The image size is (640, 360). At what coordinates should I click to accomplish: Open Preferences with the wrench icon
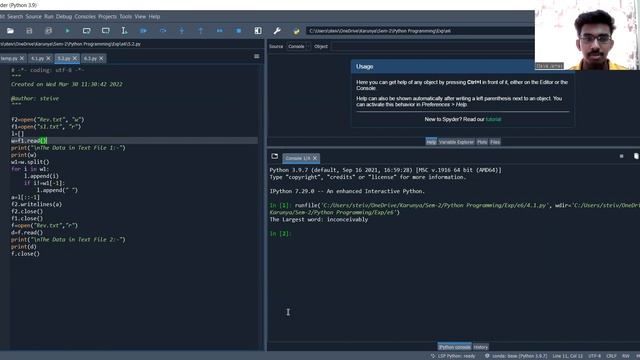point(277,31)
